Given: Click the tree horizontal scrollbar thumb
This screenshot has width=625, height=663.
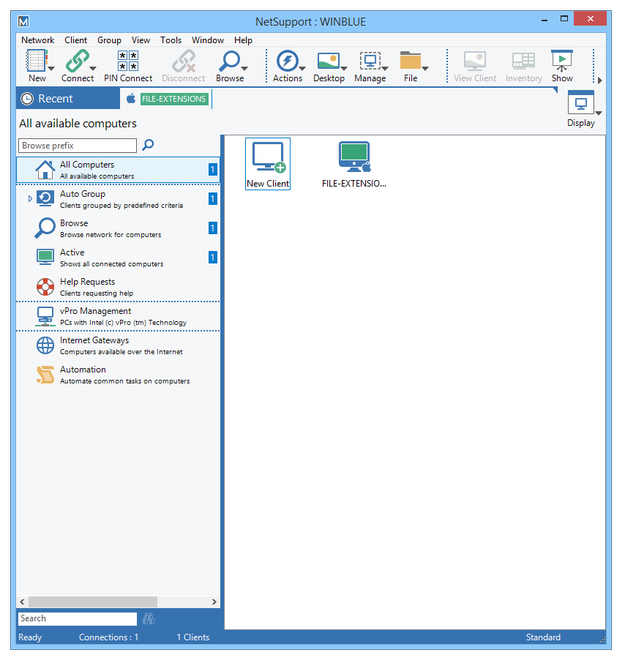Looking at the screenshot, I should [x=93, y=602].
